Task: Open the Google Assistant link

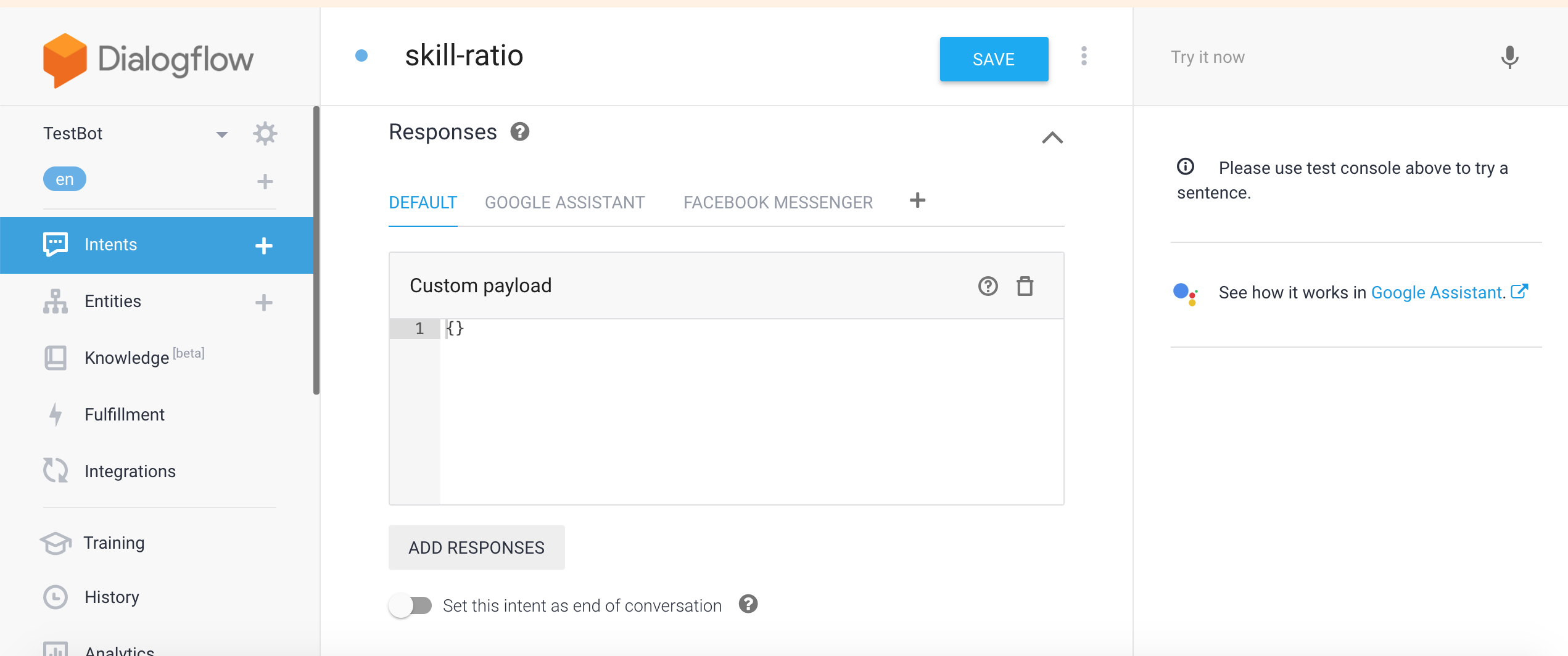Action: click(1437, 293)
